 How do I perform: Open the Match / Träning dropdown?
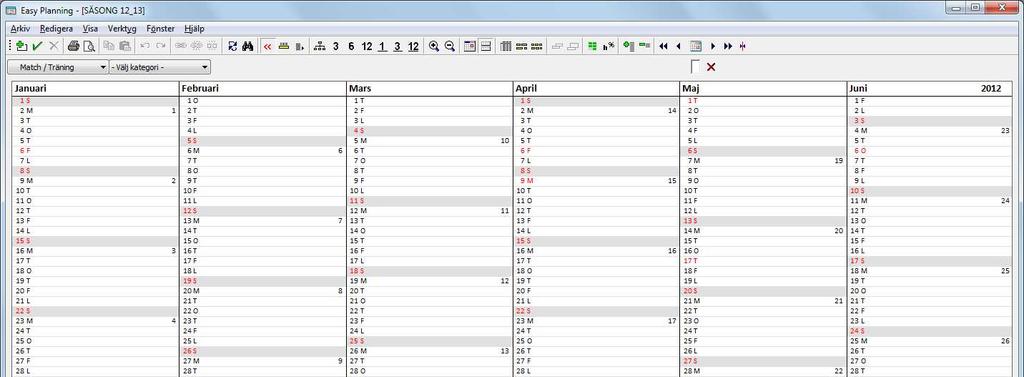coord(58,67)
